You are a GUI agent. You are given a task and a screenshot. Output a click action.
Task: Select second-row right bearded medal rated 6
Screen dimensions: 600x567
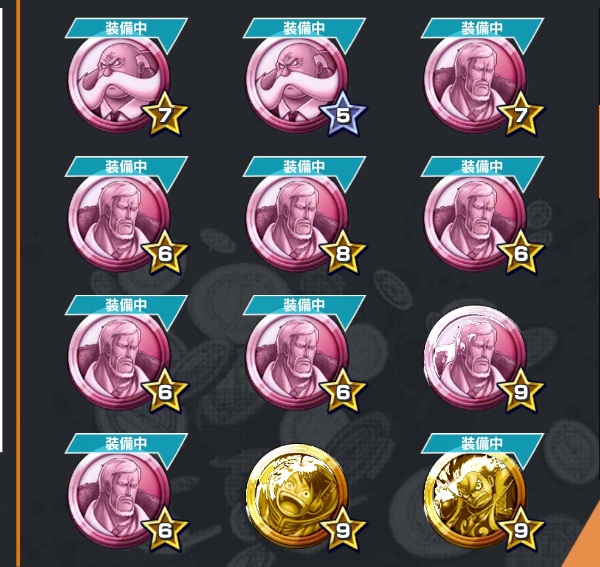point(475,222)
